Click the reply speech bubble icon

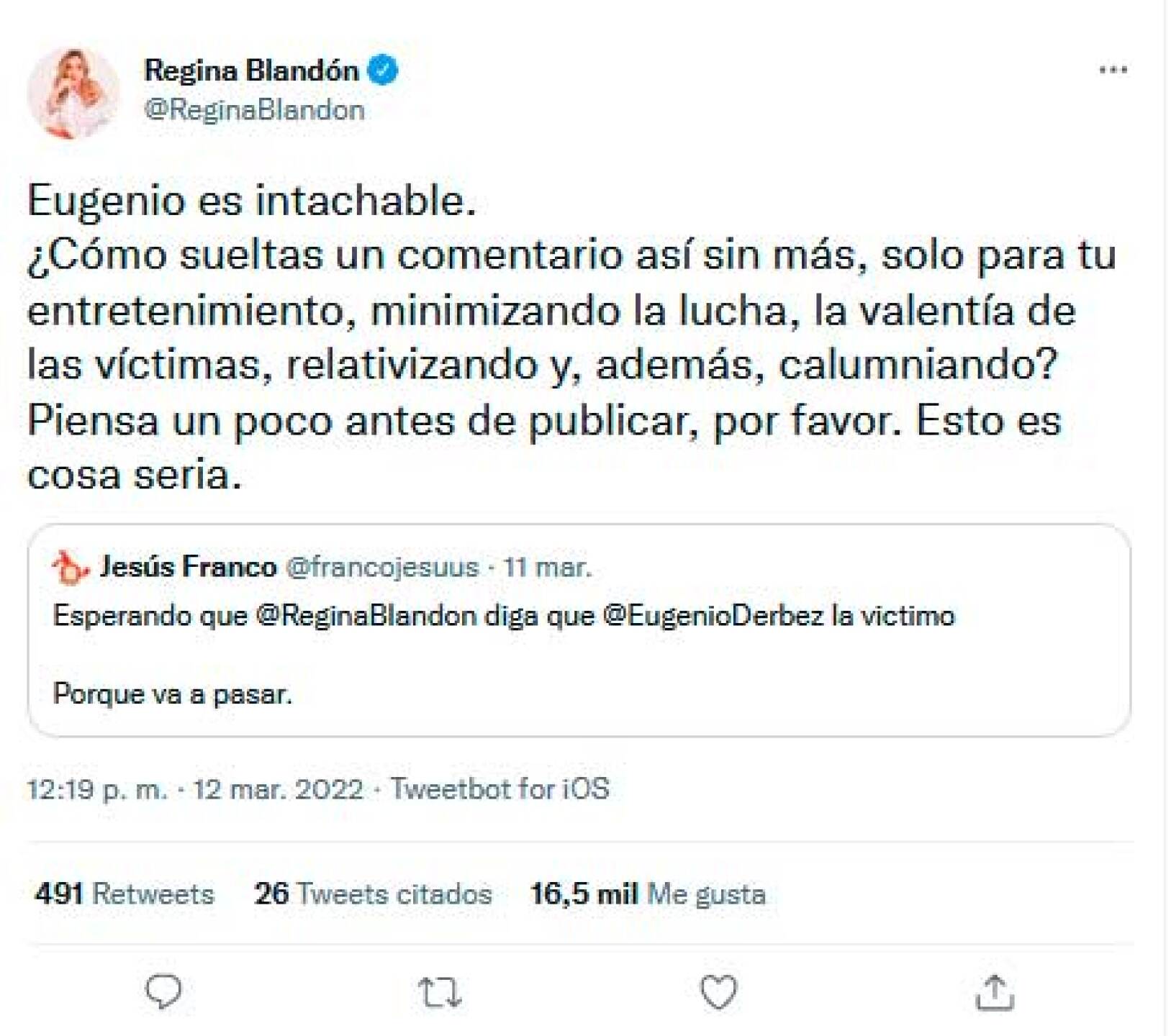(x=163, y=992)
